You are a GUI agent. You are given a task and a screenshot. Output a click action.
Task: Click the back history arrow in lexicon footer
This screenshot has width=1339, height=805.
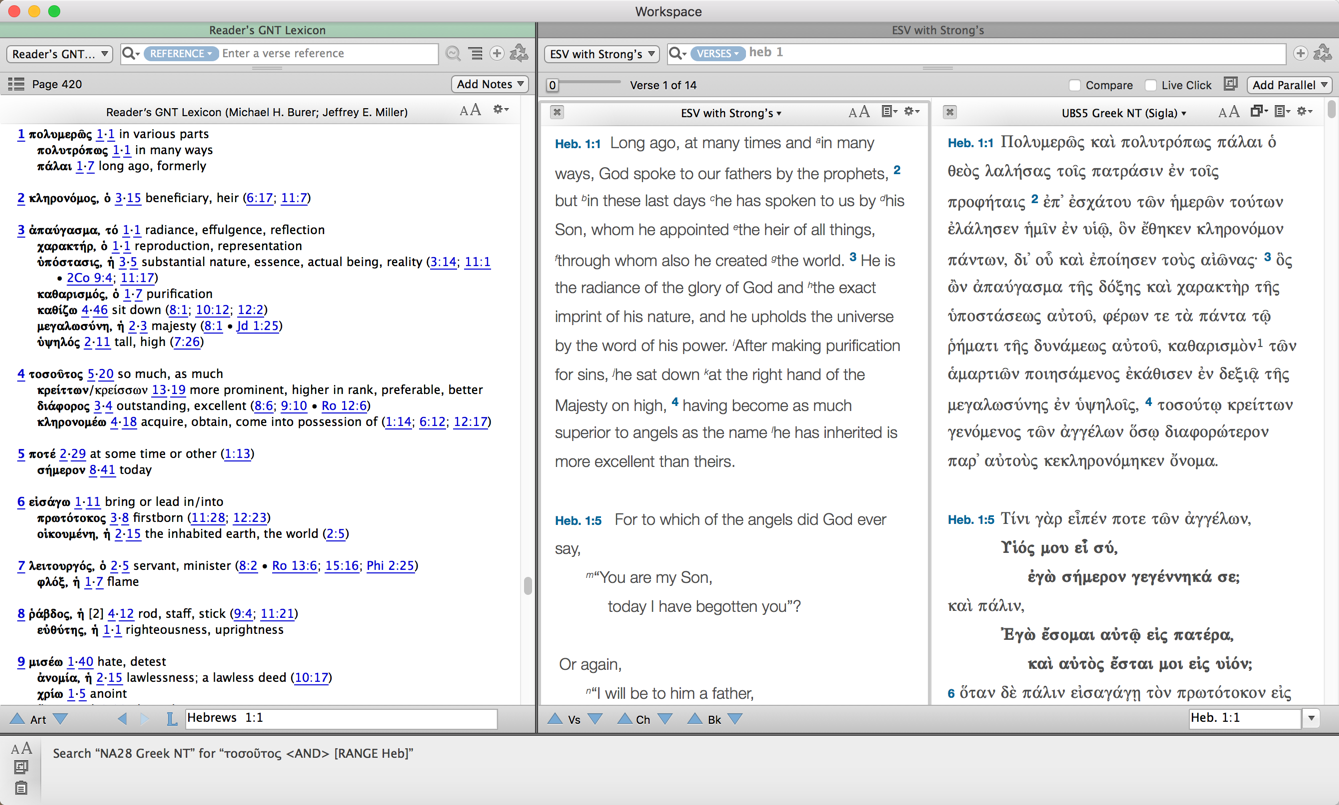[122, 719]
